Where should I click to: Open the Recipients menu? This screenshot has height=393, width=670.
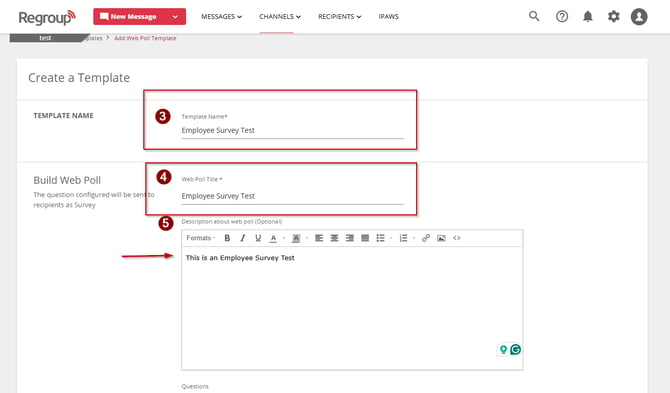coord(340,17)
